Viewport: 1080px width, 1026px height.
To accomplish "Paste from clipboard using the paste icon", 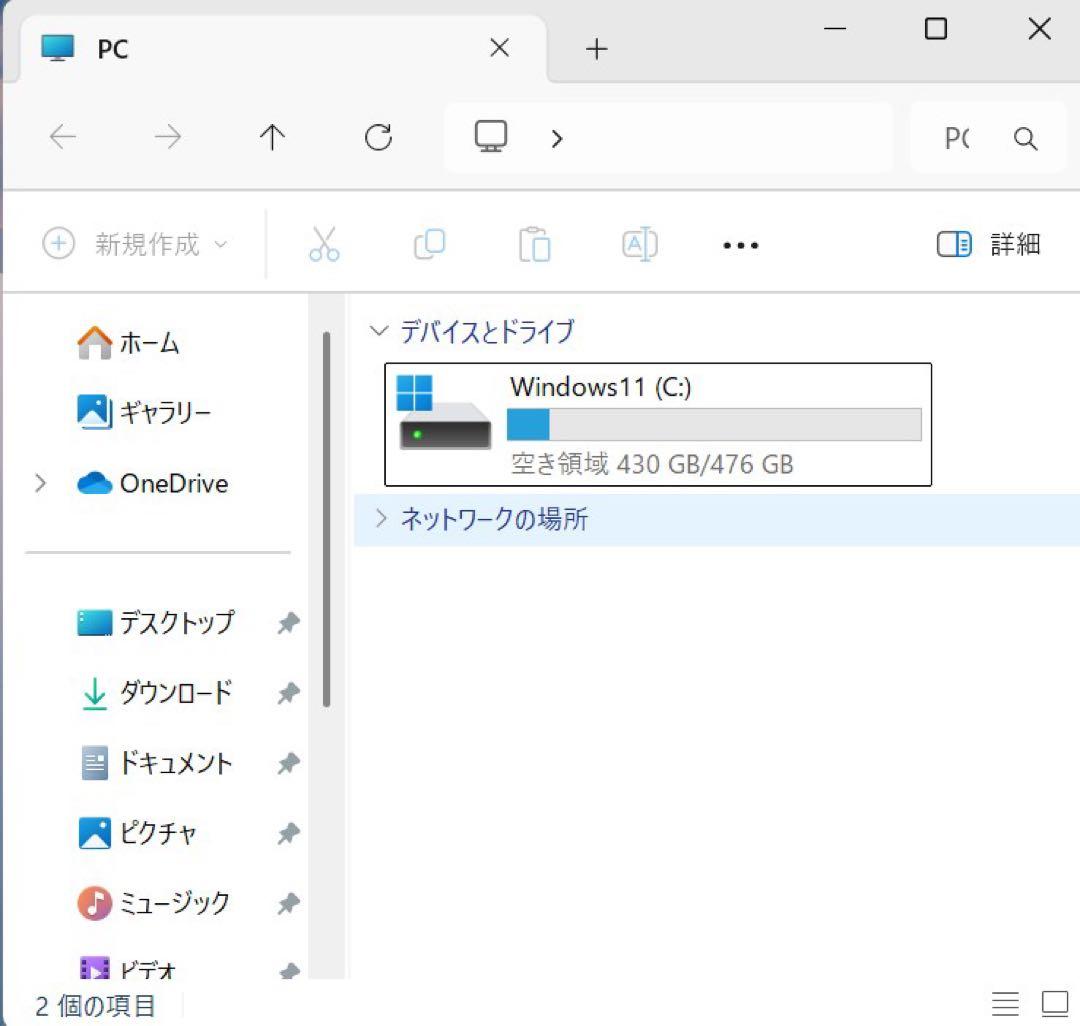I will click(535, 244).
